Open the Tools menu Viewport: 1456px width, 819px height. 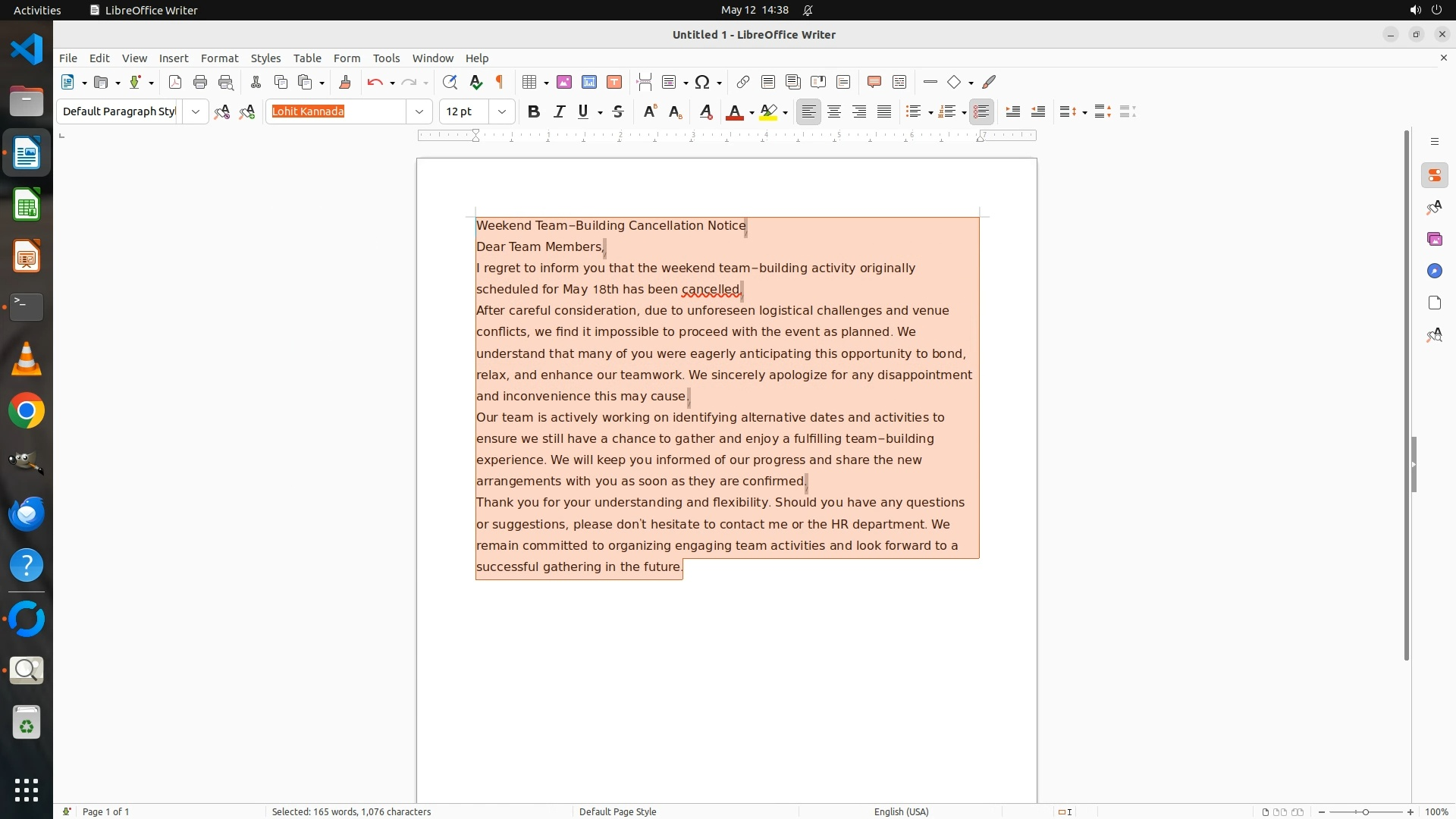click(x=386, y=58)
